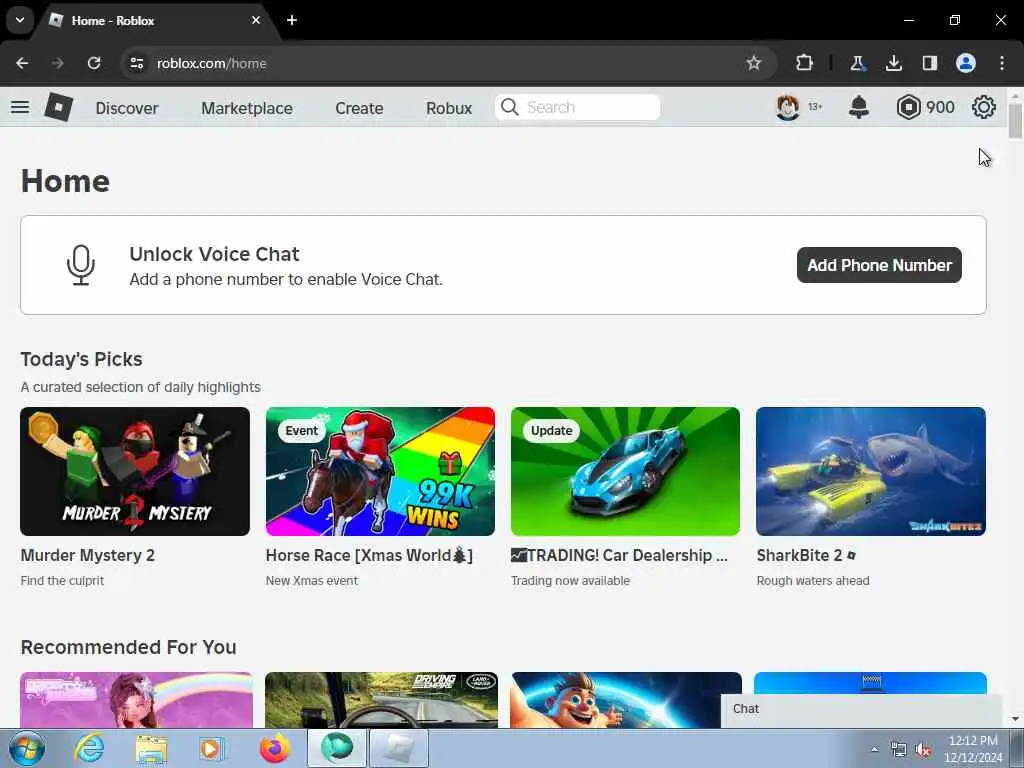This screenshot has height=768, width=1024.
Task: Open the browser downloads icon
Action: coord(893,63)
